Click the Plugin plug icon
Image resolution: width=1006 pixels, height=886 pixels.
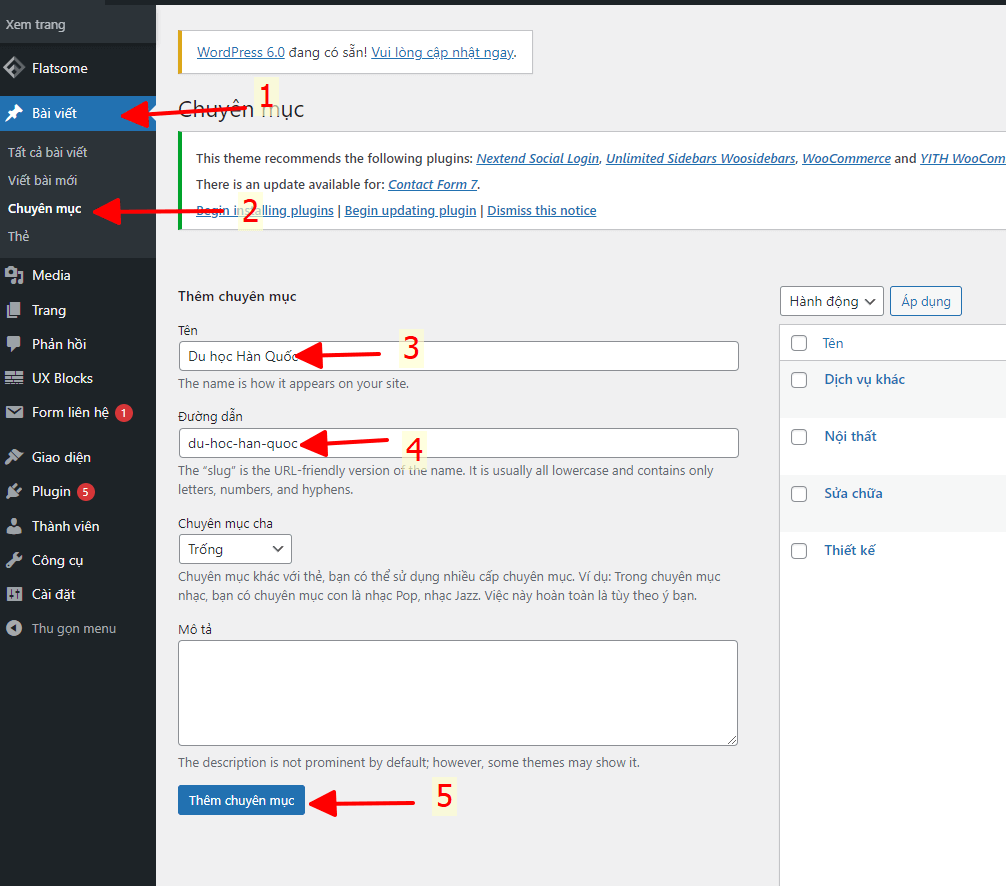pos(14,491)
